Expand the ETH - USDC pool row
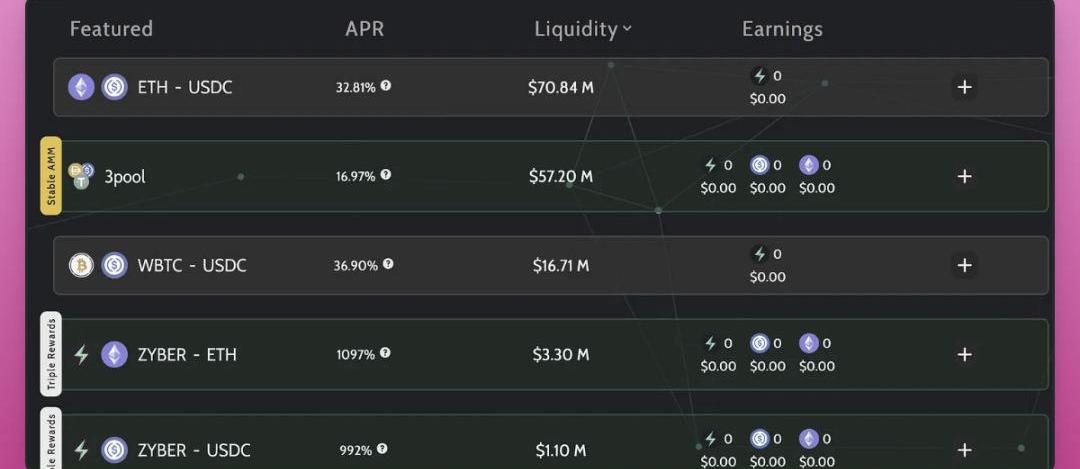1080x469 pixels. [x=964, y=87]
